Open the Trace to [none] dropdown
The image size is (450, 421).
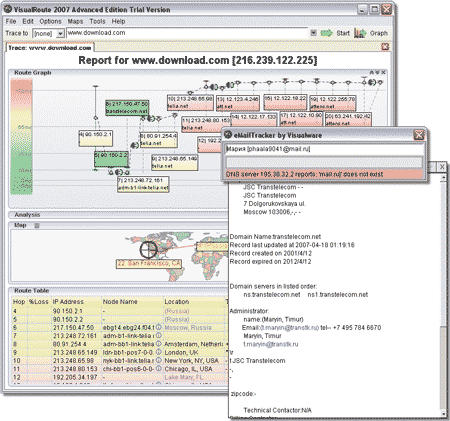click(x=60, y=33)
